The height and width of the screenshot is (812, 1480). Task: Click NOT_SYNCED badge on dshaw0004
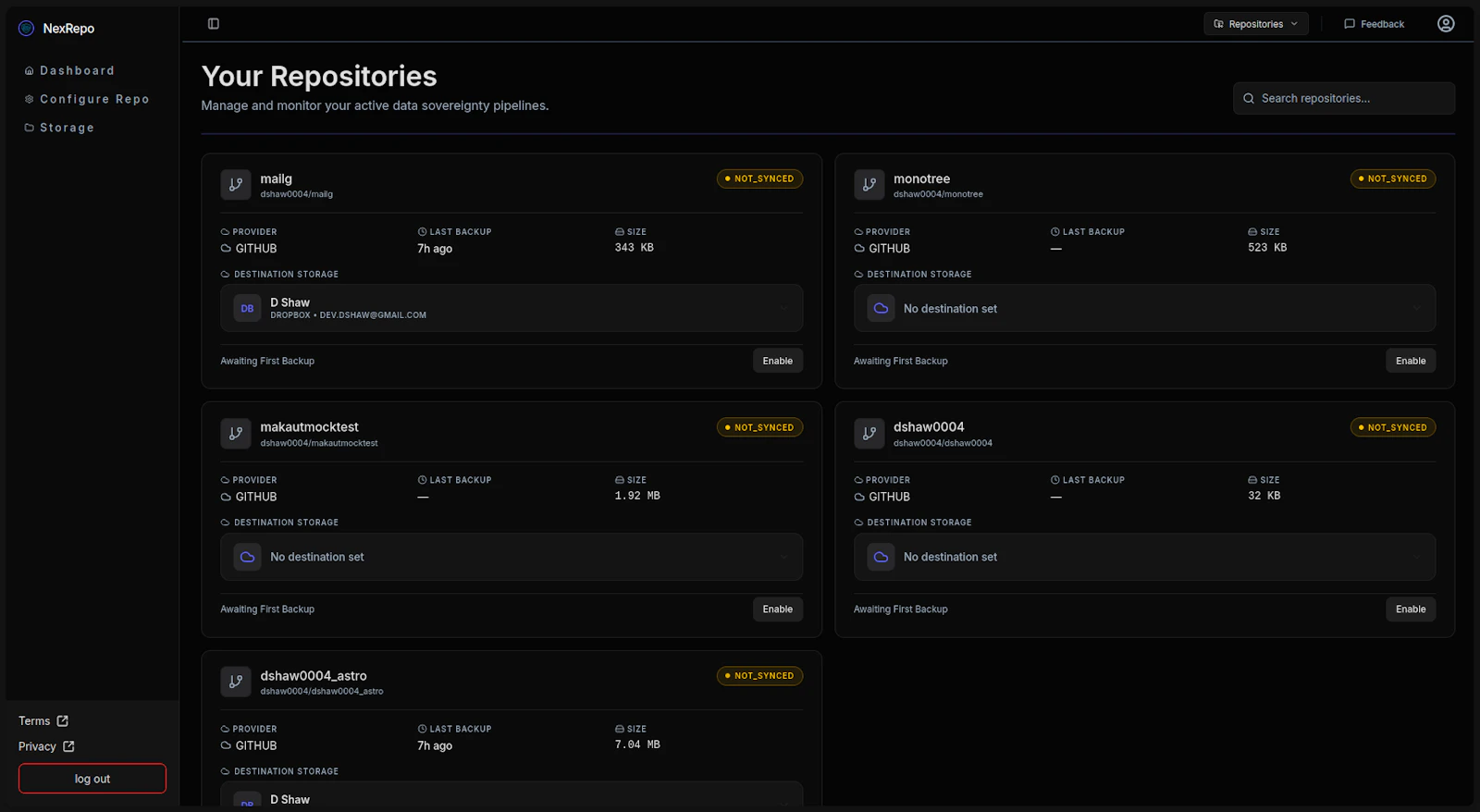(1393, 427)
